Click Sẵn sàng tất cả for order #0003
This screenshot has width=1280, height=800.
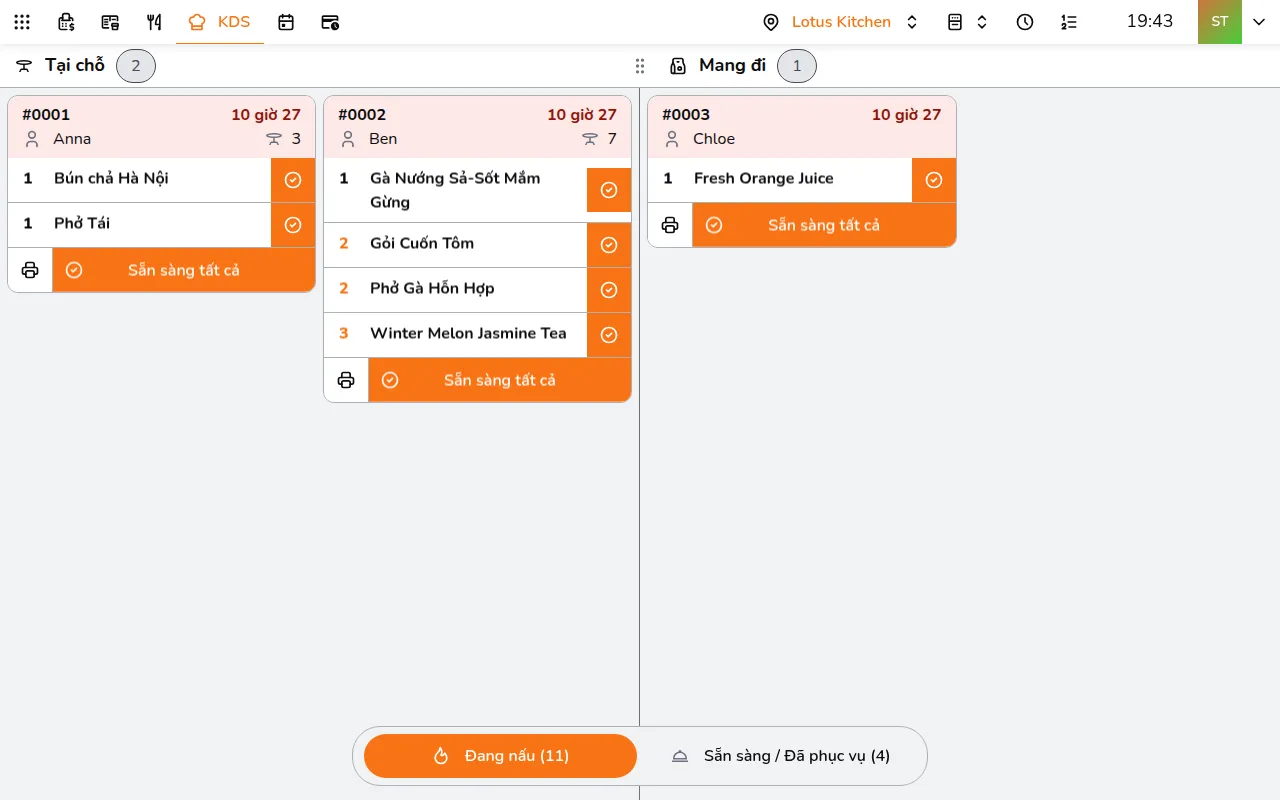coord(824,225)
